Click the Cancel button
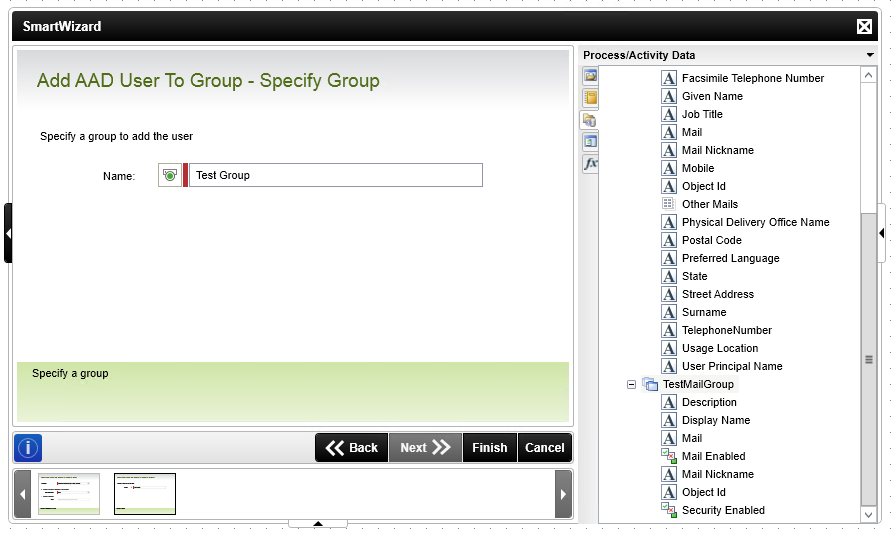Viewport: 891px width, 533px height. point(544,448)
